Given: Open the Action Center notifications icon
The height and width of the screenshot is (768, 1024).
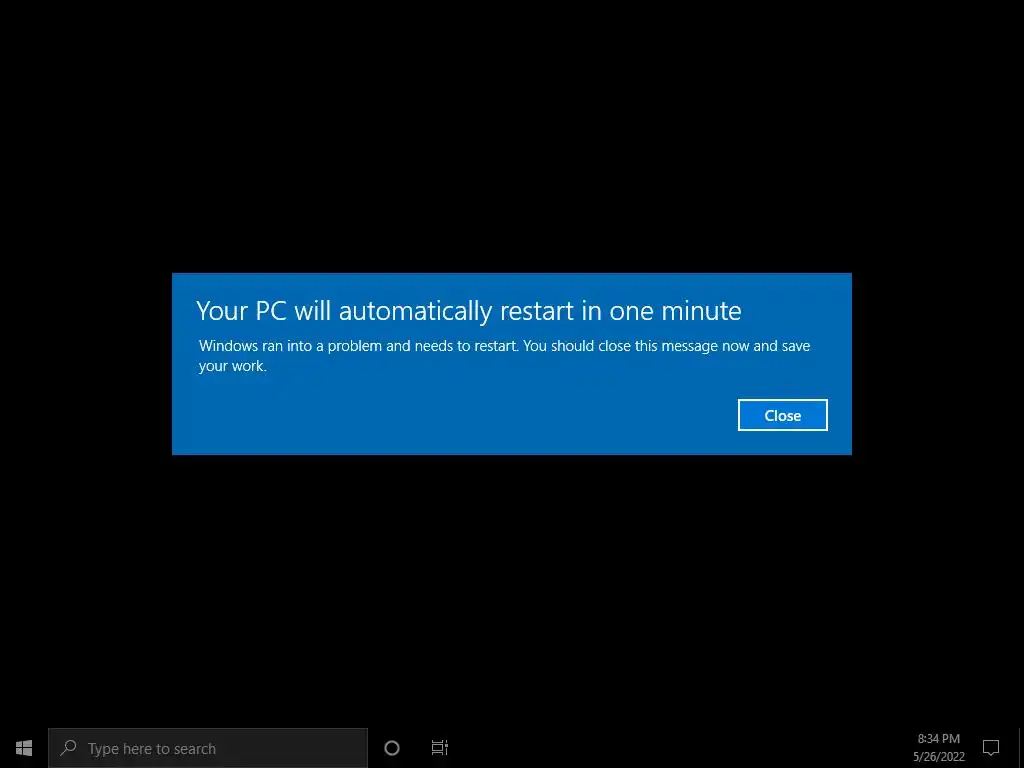Looking at the screenshot, I should pos(991,748).
